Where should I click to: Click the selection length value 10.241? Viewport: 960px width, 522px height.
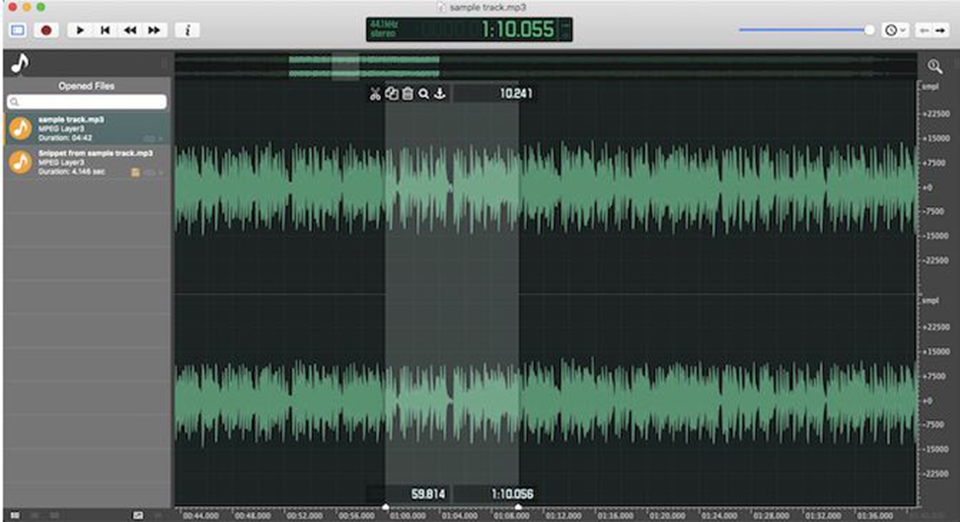516,94
